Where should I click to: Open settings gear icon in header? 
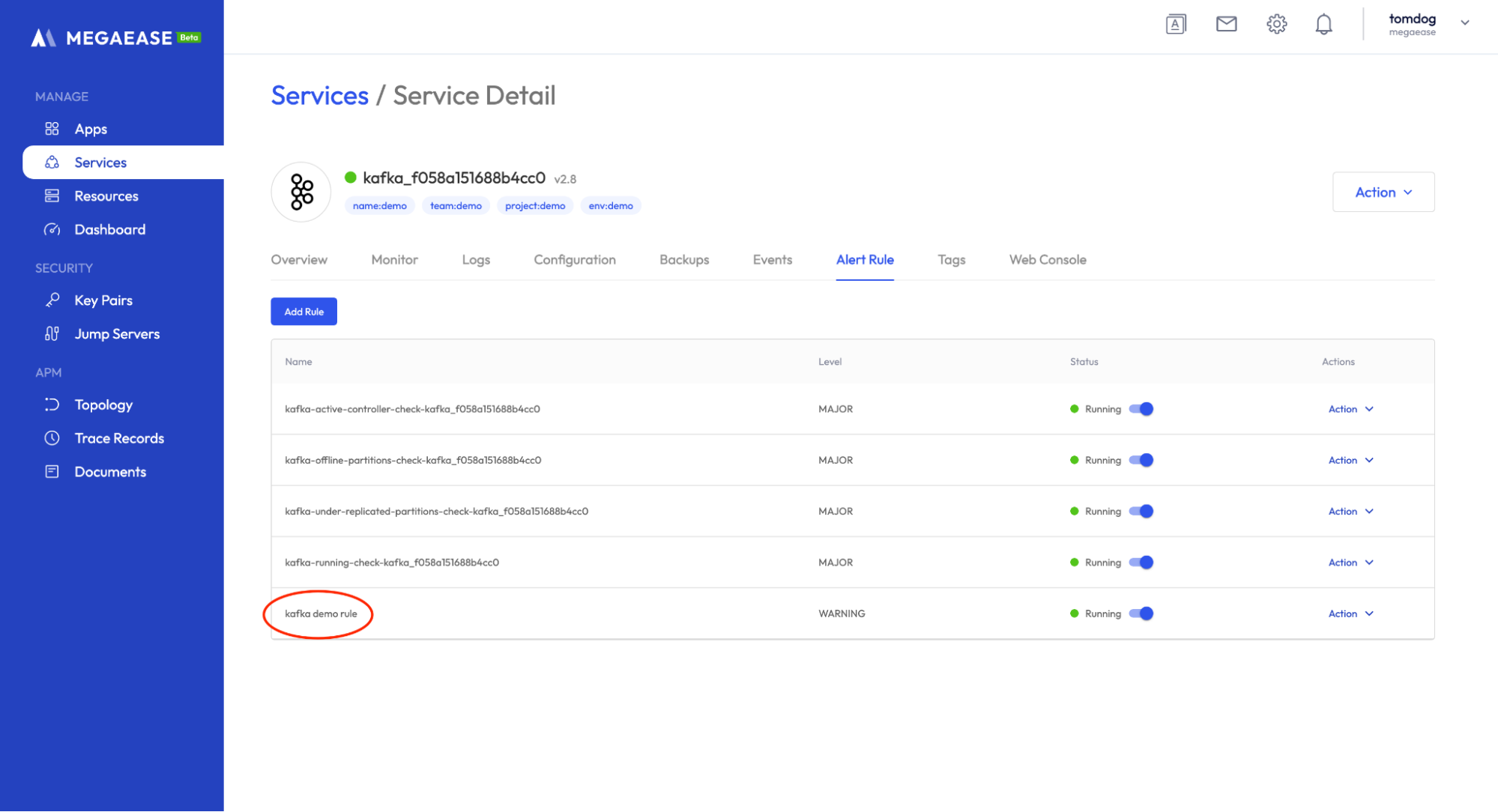coord(1276,24)
